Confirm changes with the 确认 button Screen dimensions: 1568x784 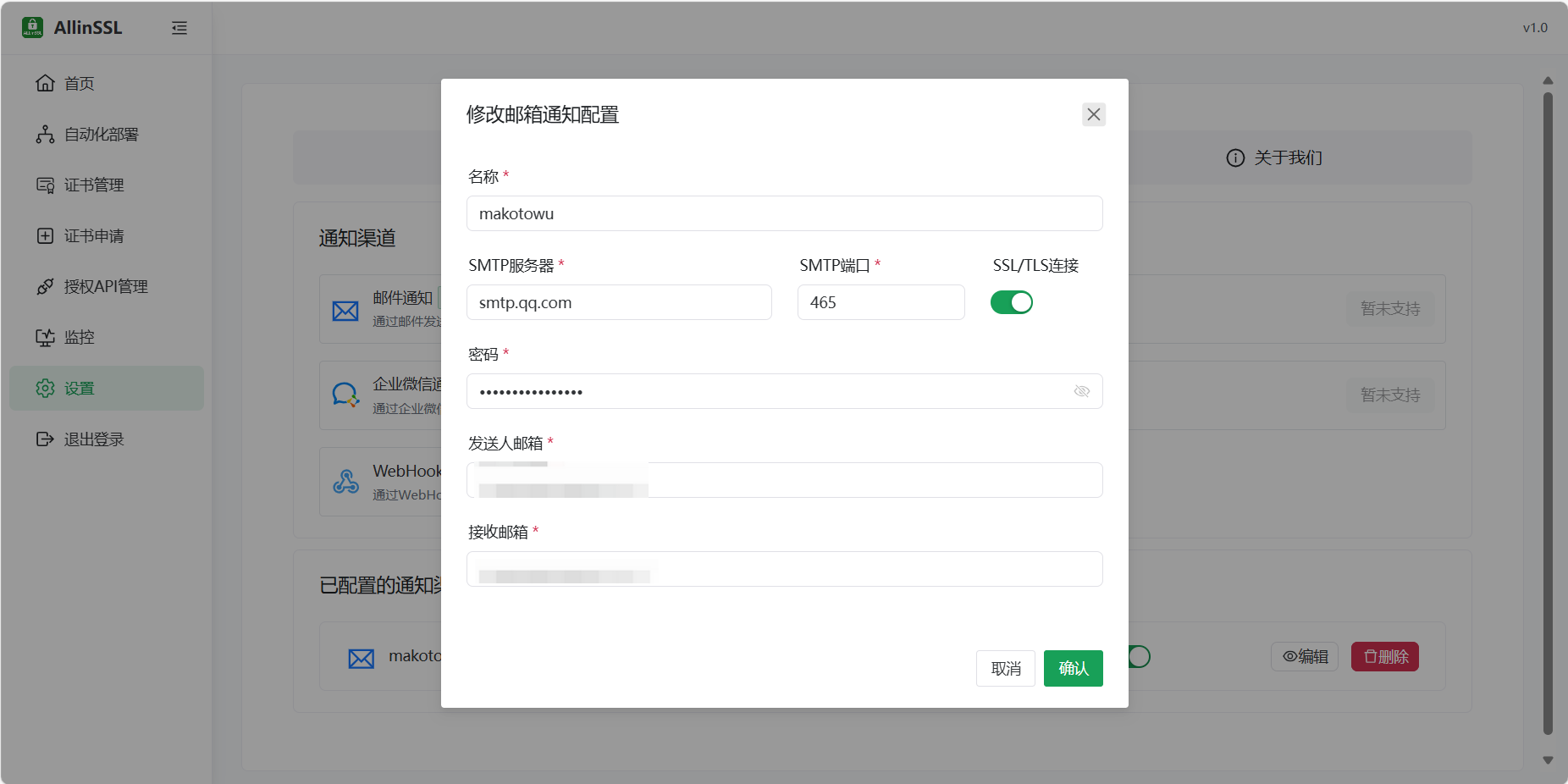point(1073,668)
